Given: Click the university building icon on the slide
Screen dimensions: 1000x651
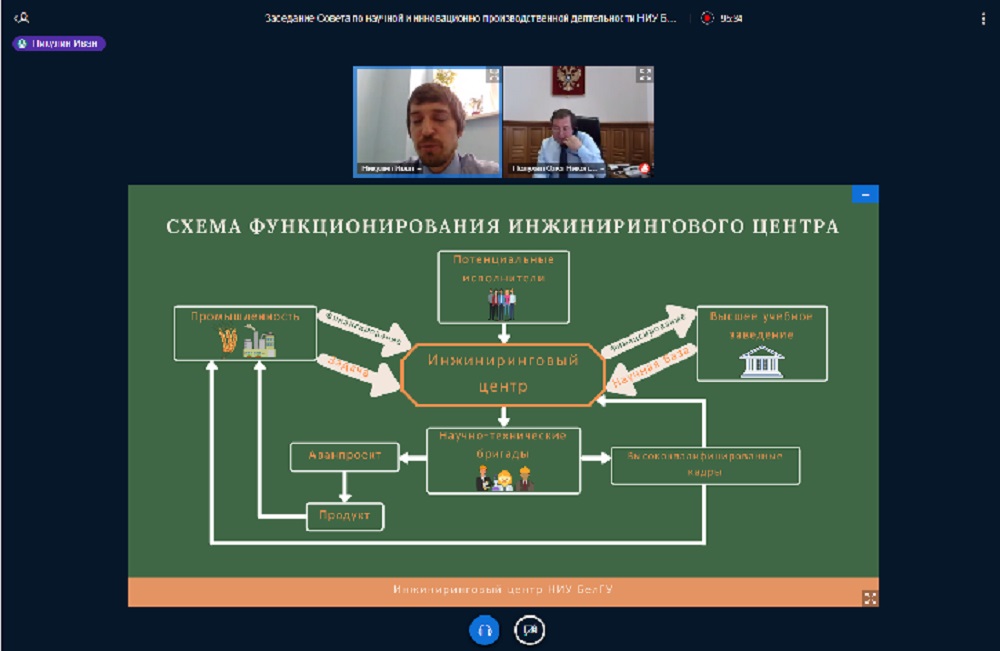Looking at the screenshot, I should click(x=761, y=362).
